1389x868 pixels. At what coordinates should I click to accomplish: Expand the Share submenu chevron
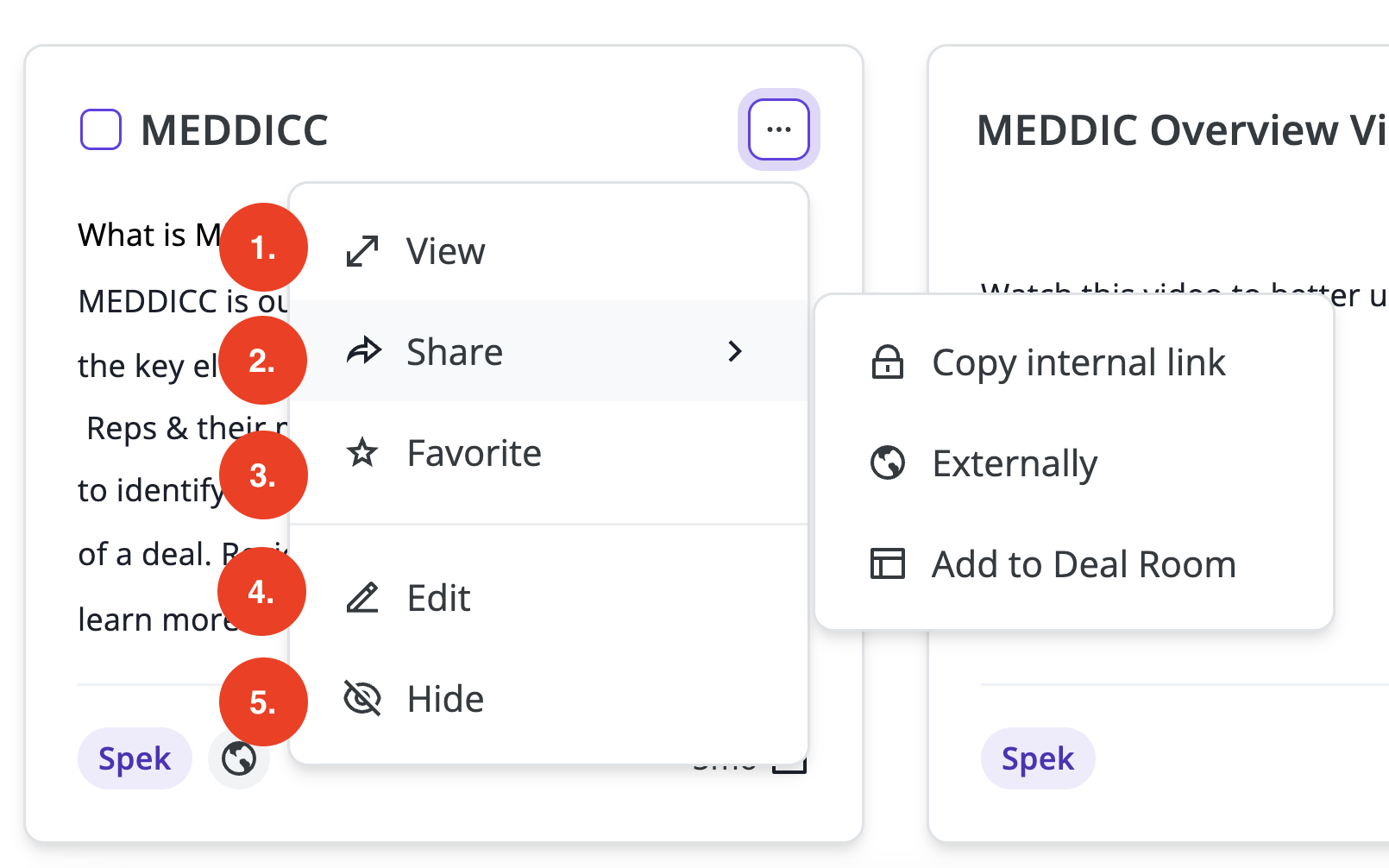[735, 351]
